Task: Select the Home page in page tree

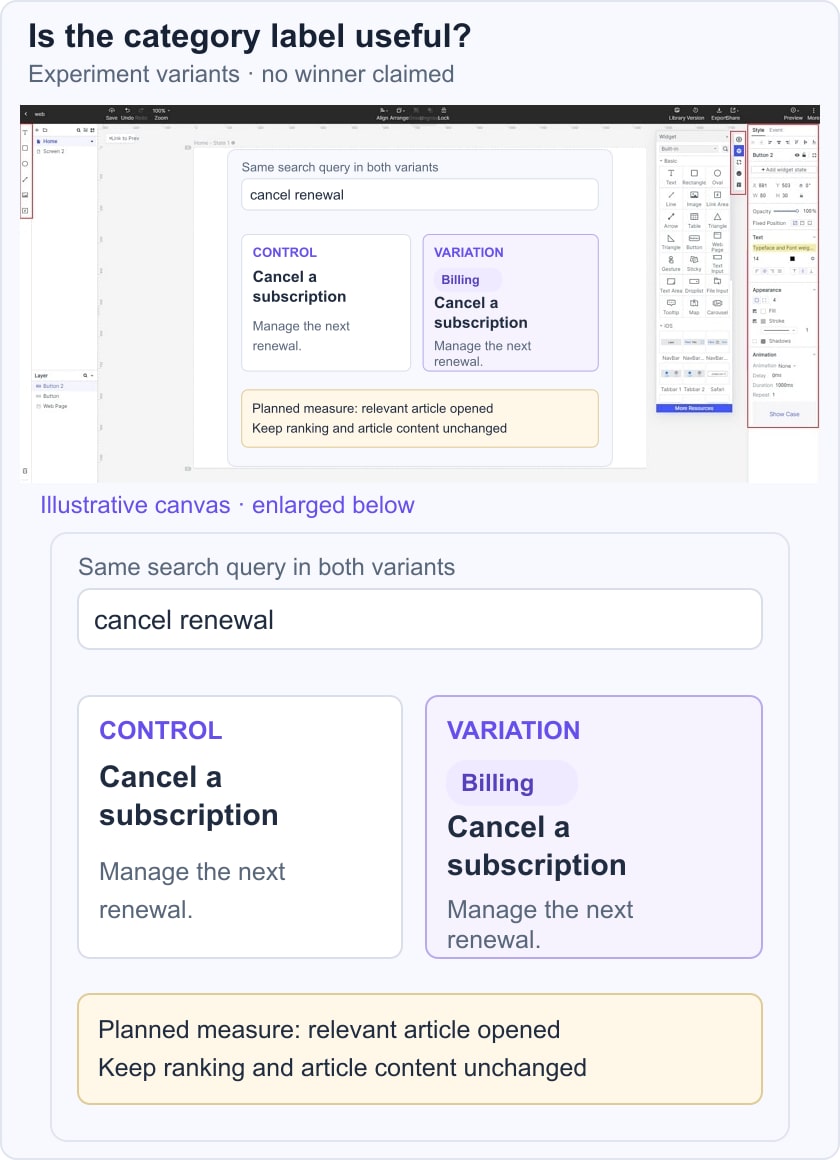Action: [x=64, y=141]
